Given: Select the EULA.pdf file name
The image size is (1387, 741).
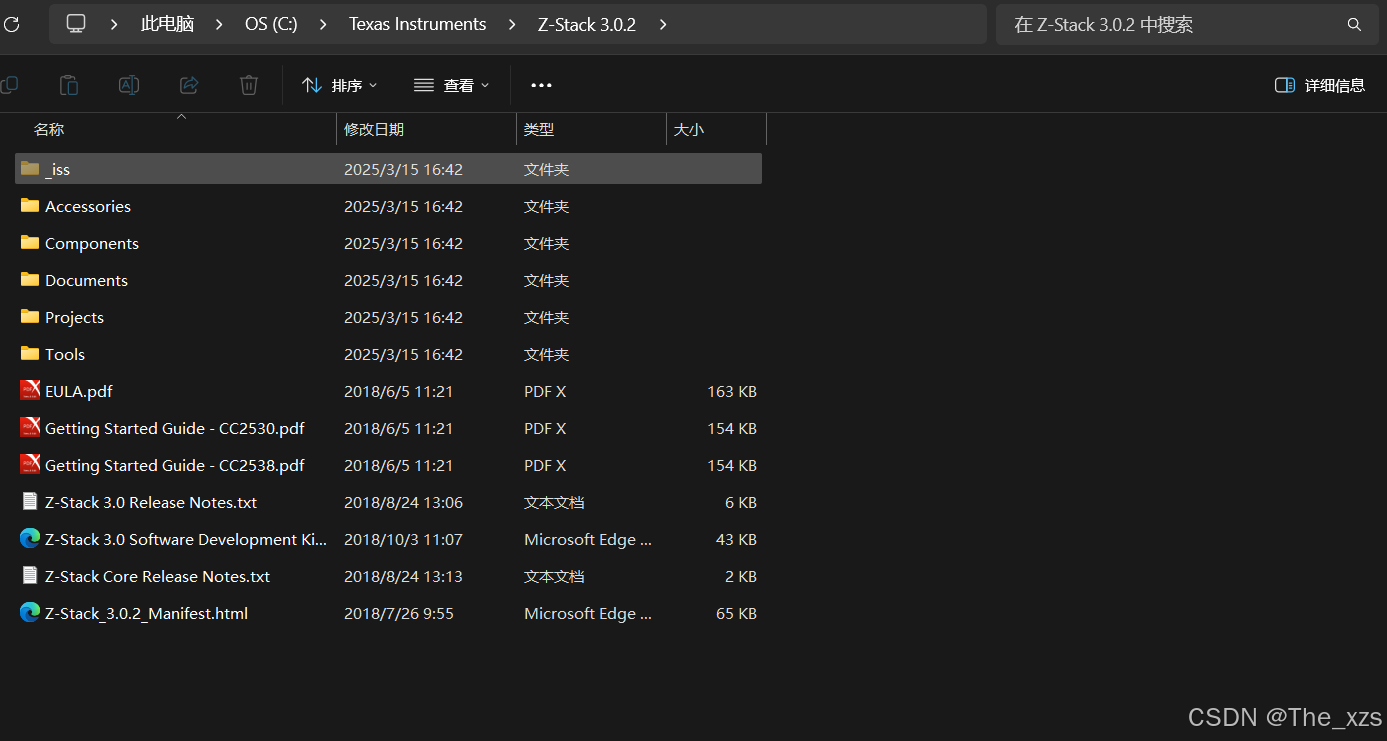Looking at the screenshot, I should click(x=79, y=391).
